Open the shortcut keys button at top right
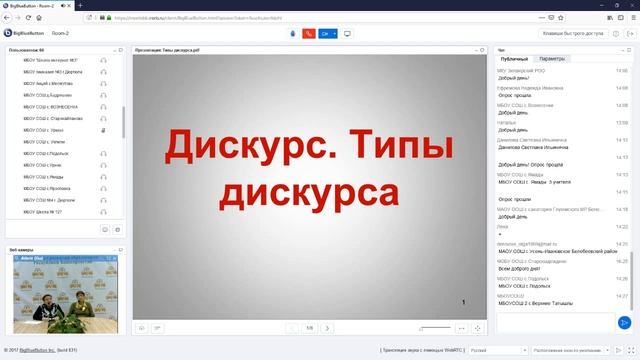 coord(573,33)
